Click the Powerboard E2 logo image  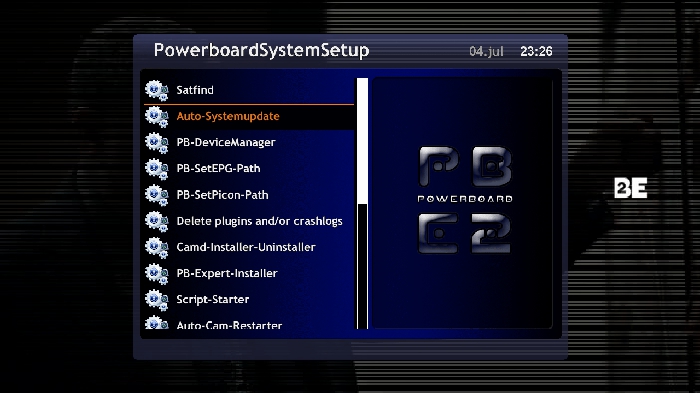(464, 200)
